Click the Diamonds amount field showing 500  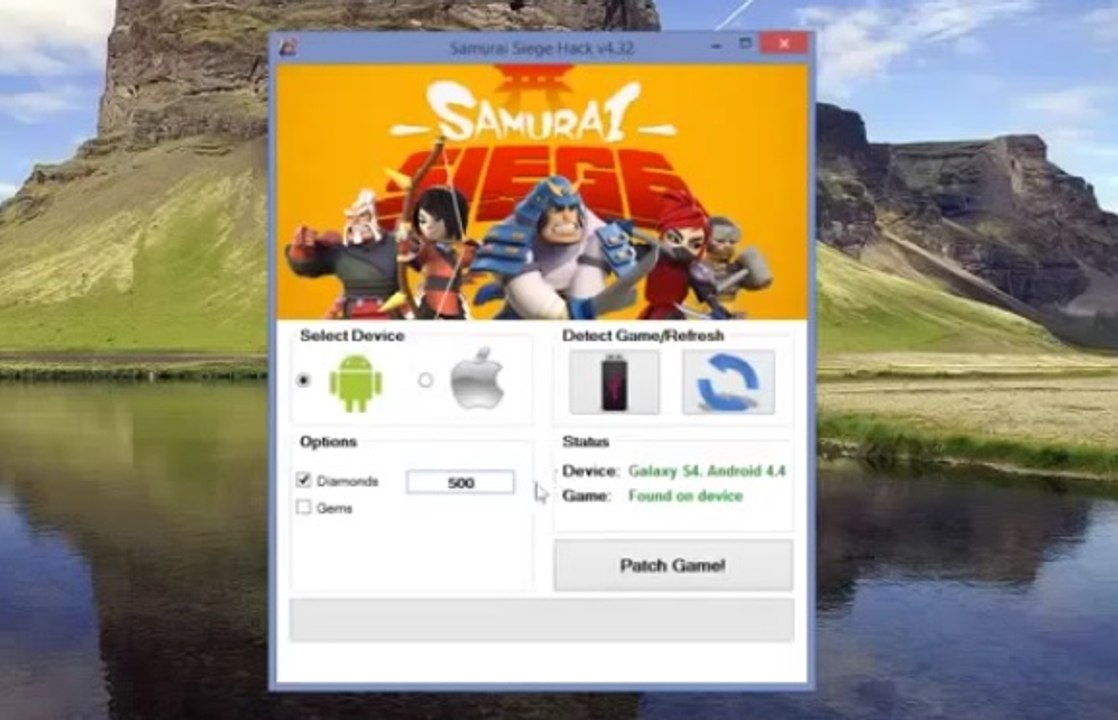point(460,483)
